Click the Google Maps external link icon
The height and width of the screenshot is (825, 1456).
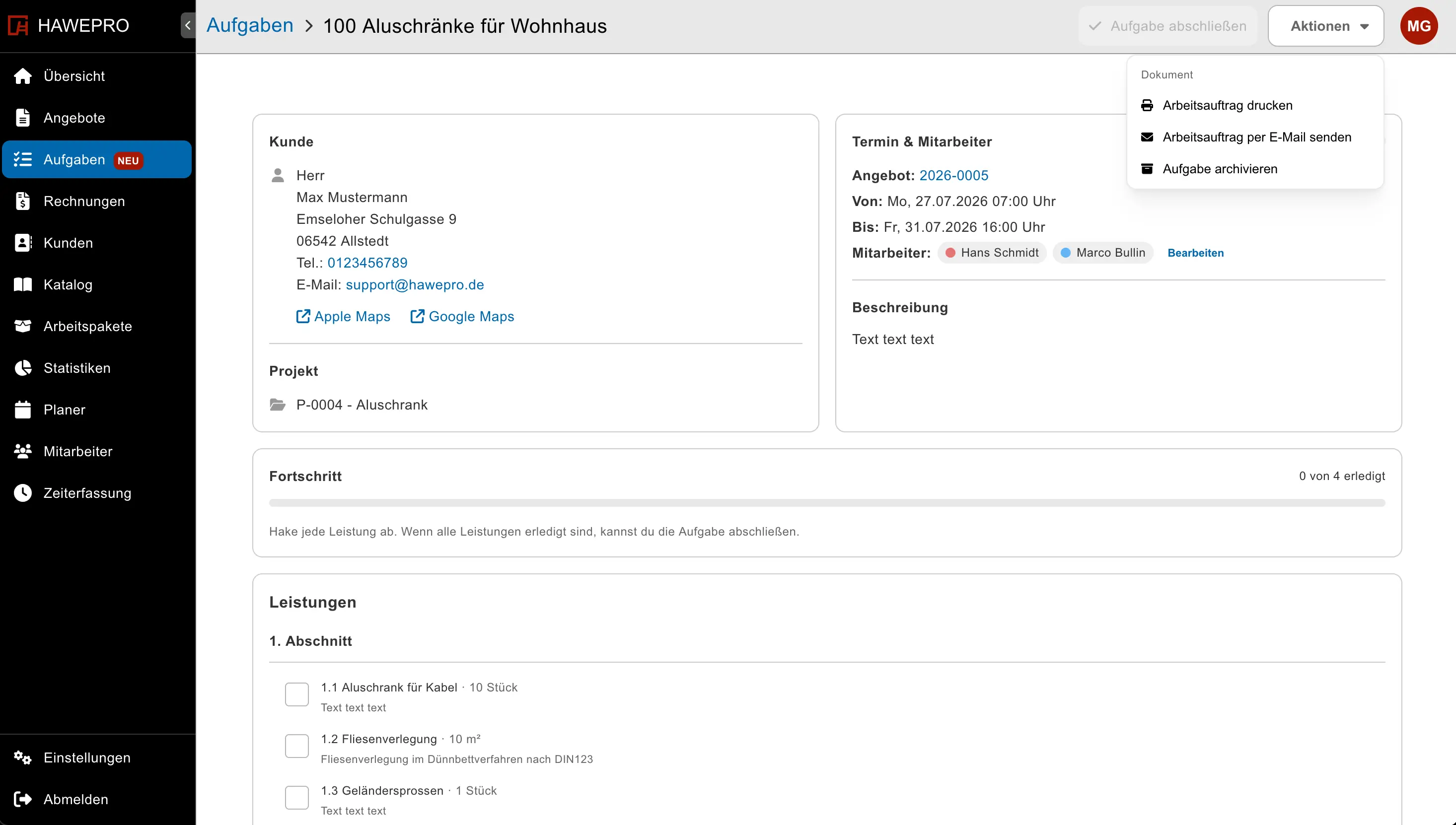[417, 316]
